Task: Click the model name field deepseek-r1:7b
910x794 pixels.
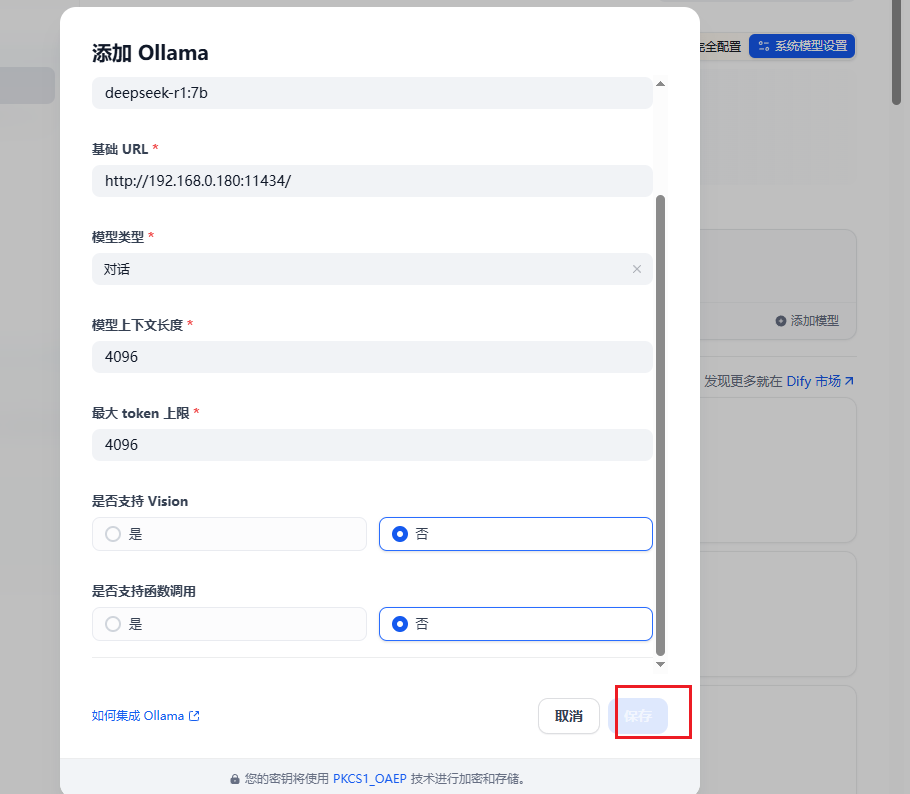Action: (372, 93)
